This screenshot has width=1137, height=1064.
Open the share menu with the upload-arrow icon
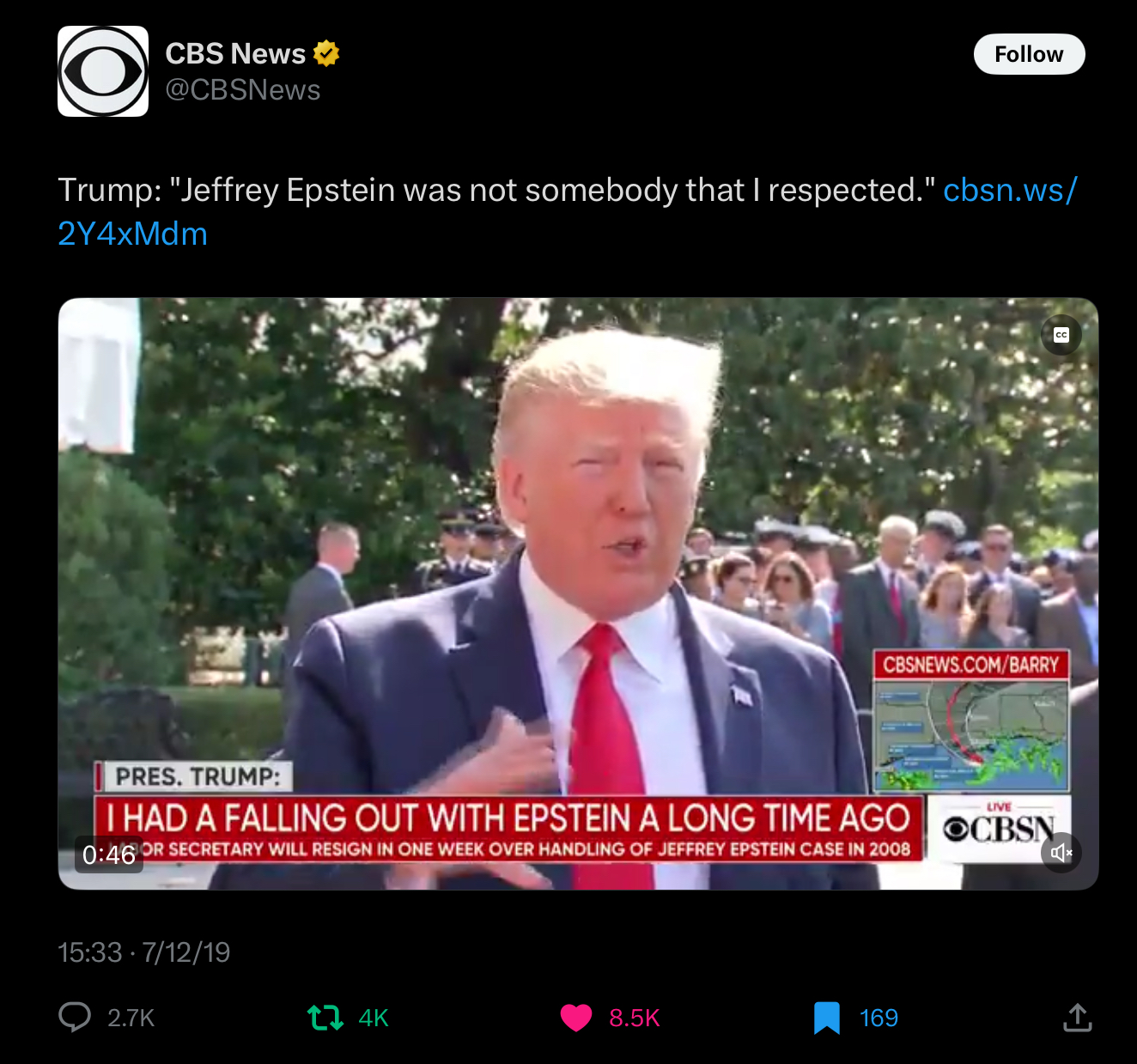click(x=1077, y=1018)
